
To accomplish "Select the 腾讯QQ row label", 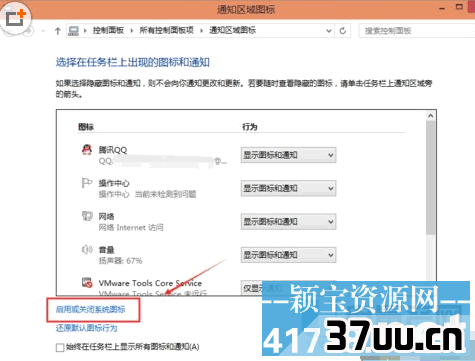I will tap(113, 150).
